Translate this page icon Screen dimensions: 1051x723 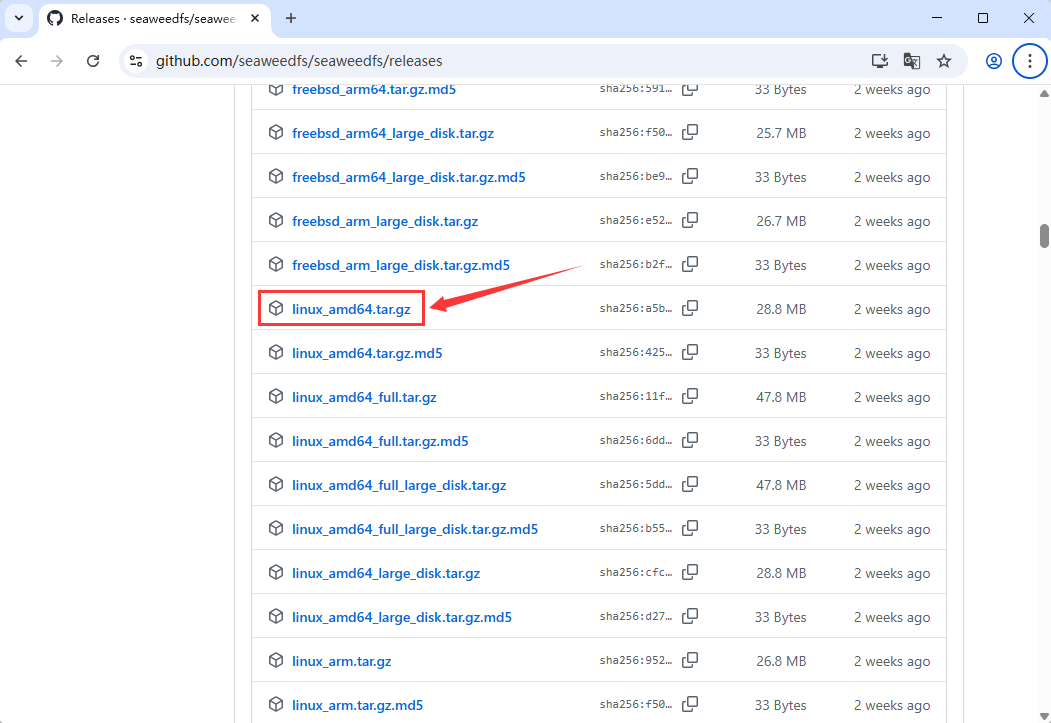coord(912,61)
